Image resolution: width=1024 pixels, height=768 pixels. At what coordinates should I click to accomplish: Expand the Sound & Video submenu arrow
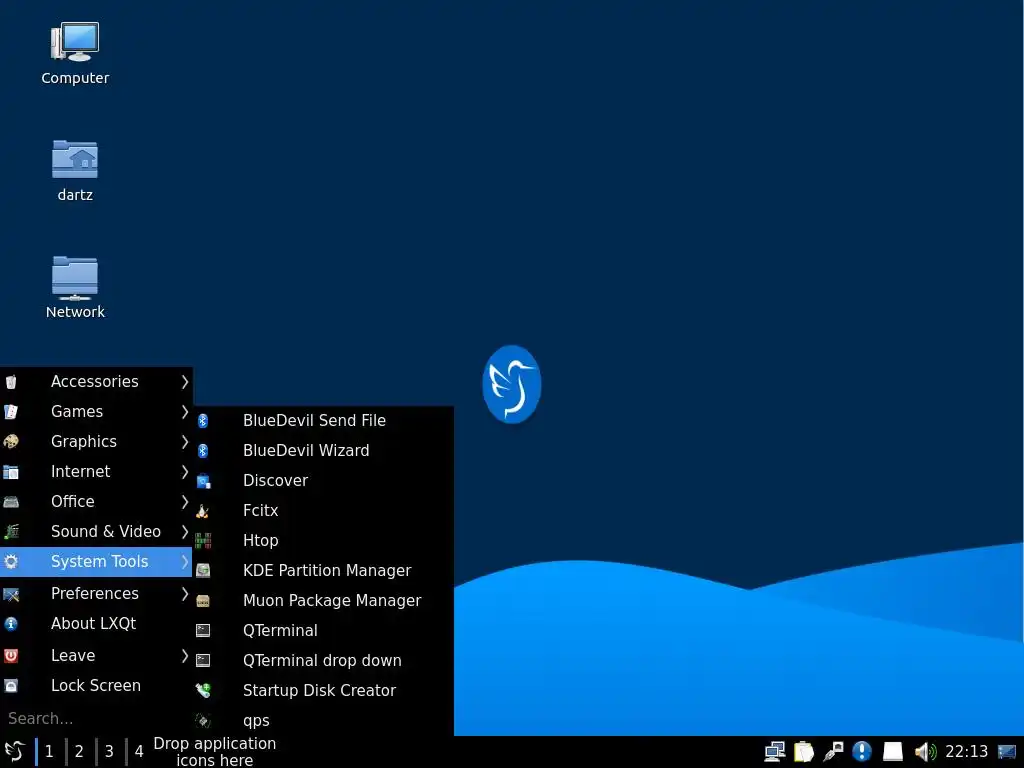pyautogui.click(x=185, y=532)
